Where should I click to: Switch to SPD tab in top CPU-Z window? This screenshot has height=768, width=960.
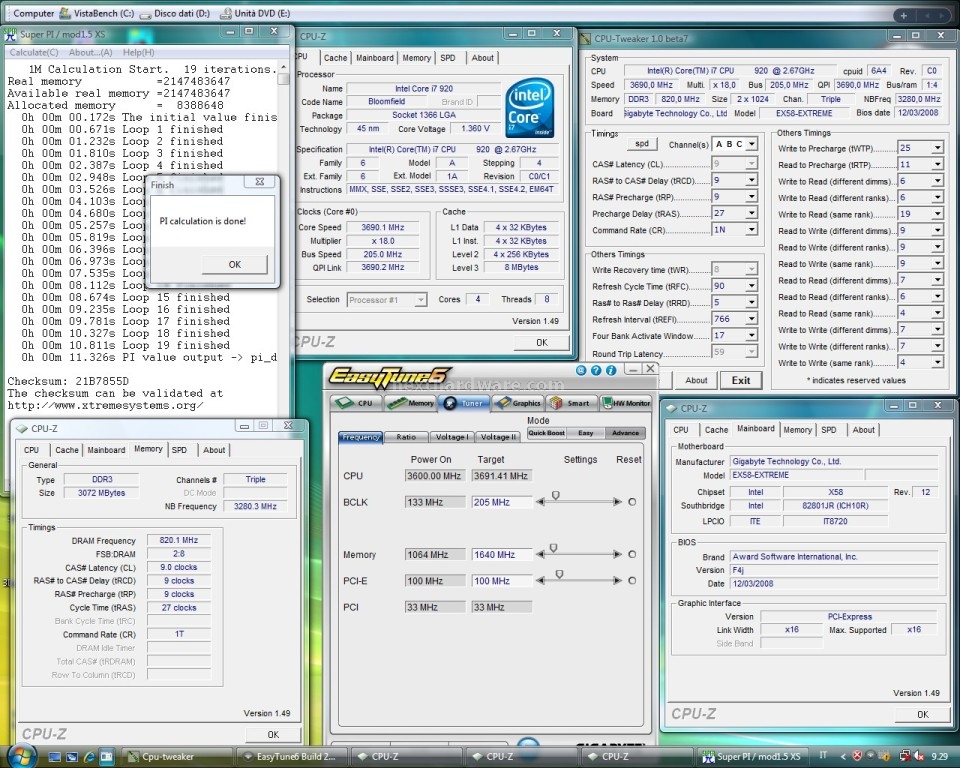448,58
